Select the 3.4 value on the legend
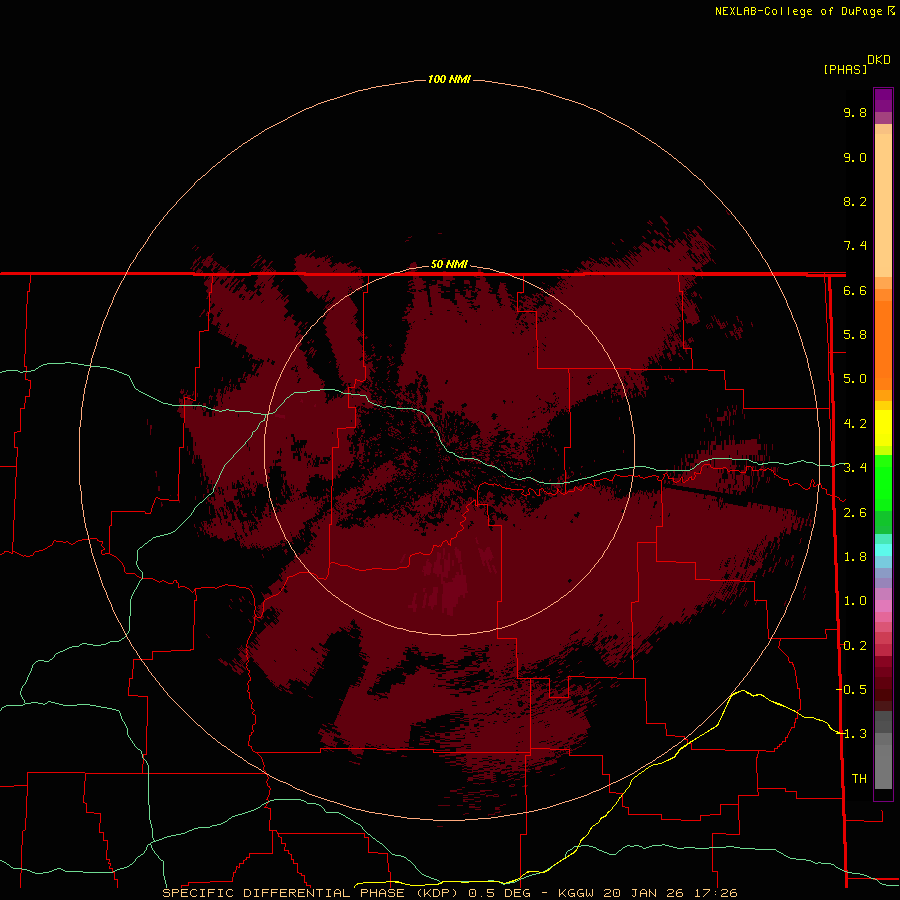900x900 pixels. coord(855,468)
